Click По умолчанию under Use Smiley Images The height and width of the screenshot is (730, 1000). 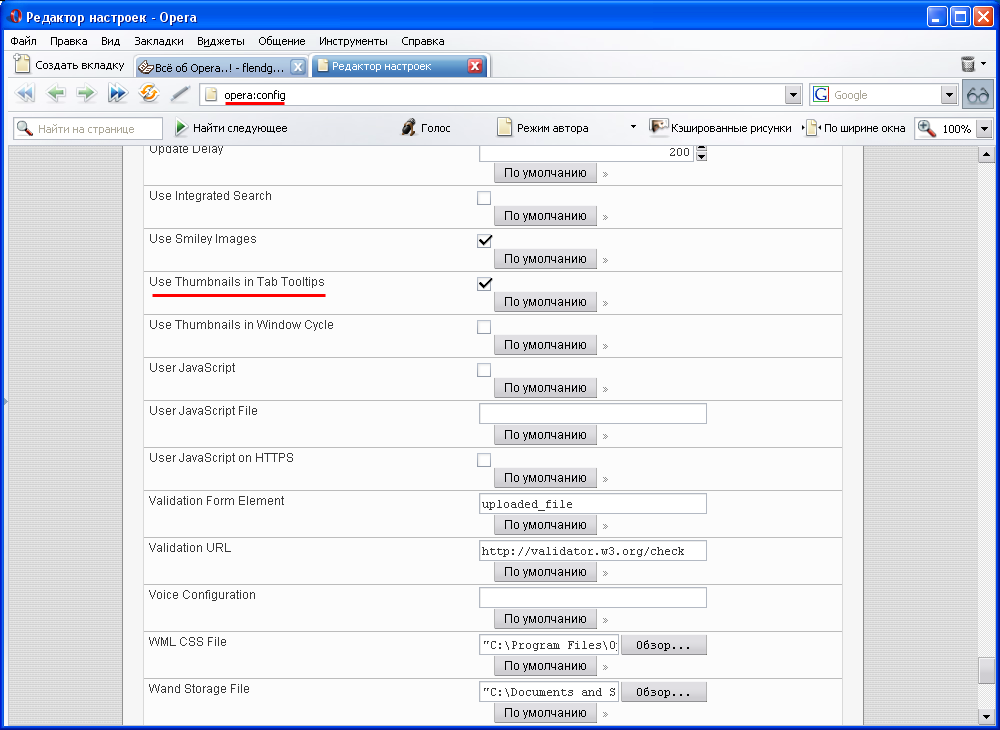545,259
